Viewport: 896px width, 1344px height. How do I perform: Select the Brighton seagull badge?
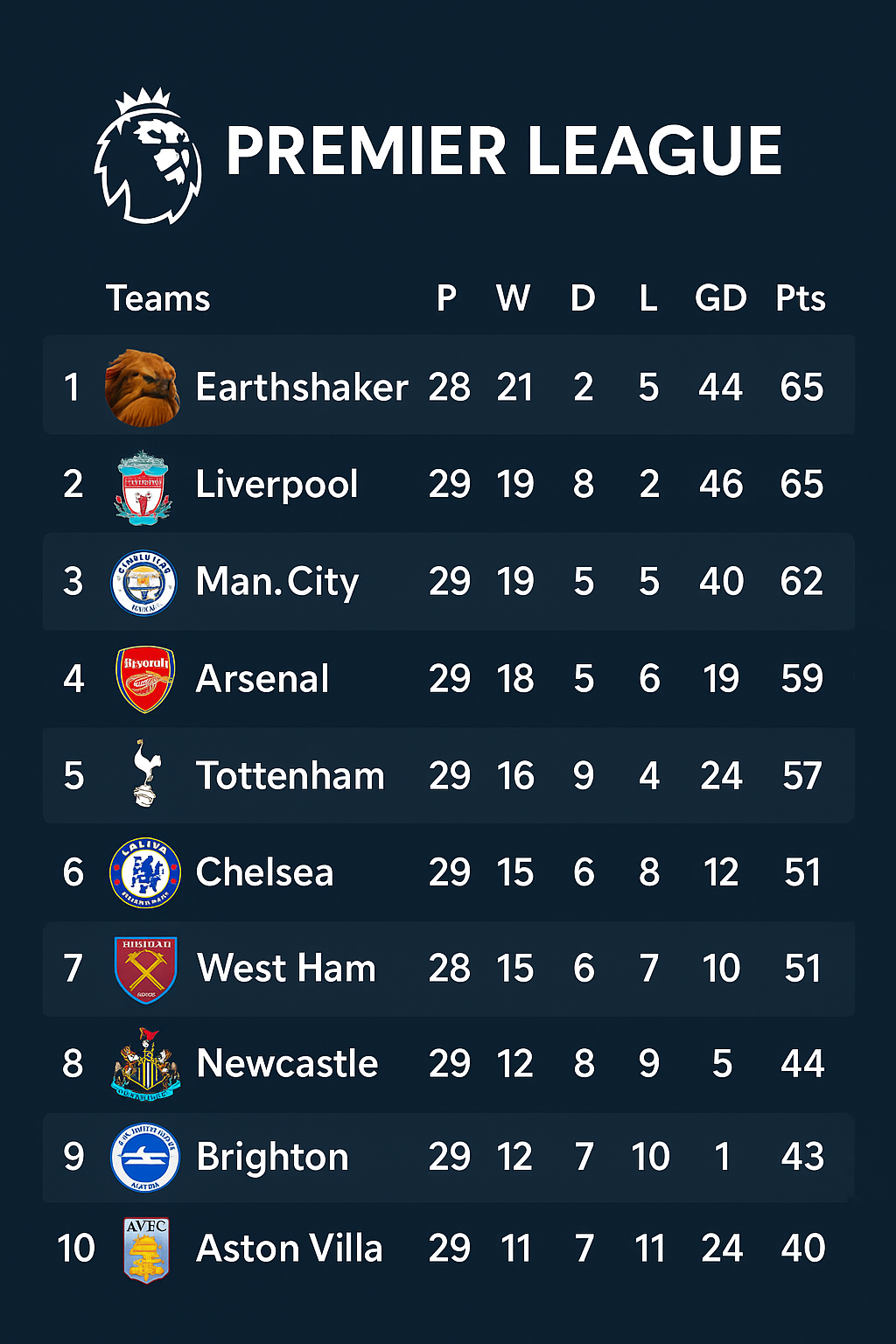(x=144, y=1158)
